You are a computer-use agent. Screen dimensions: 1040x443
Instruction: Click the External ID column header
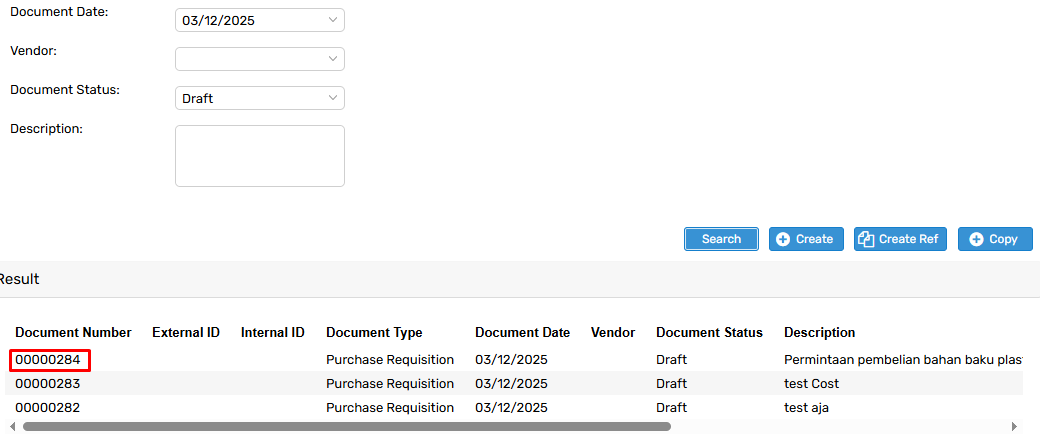click(185, 332)
